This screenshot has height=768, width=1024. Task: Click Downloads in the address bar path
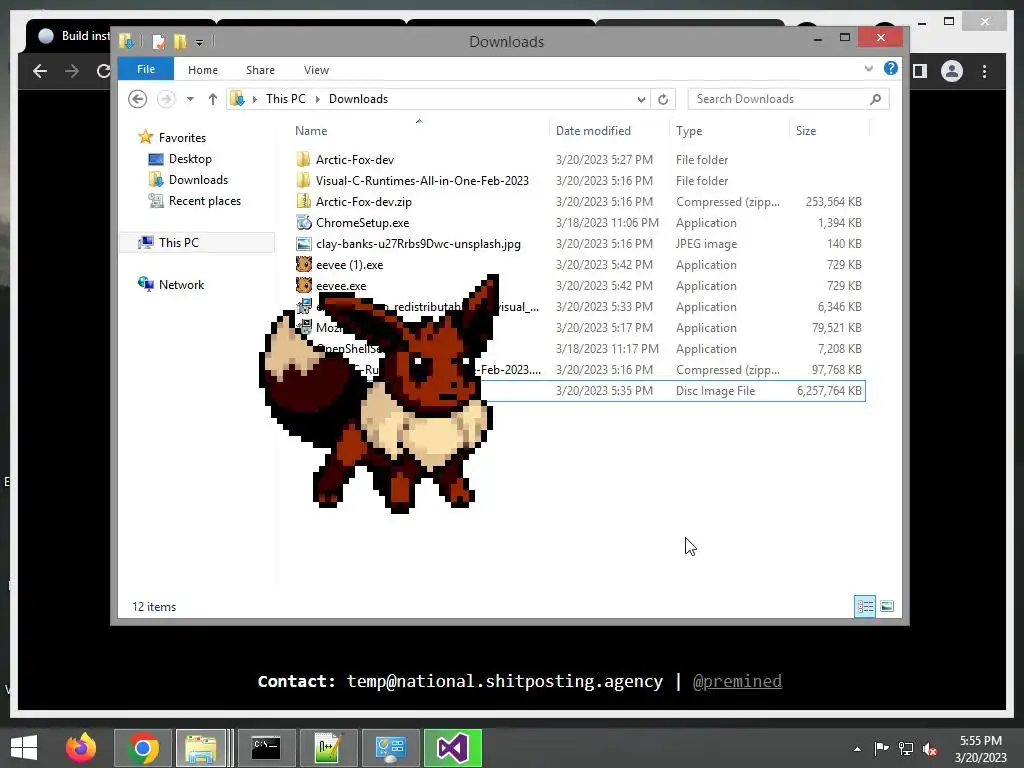tap(358, 99)
